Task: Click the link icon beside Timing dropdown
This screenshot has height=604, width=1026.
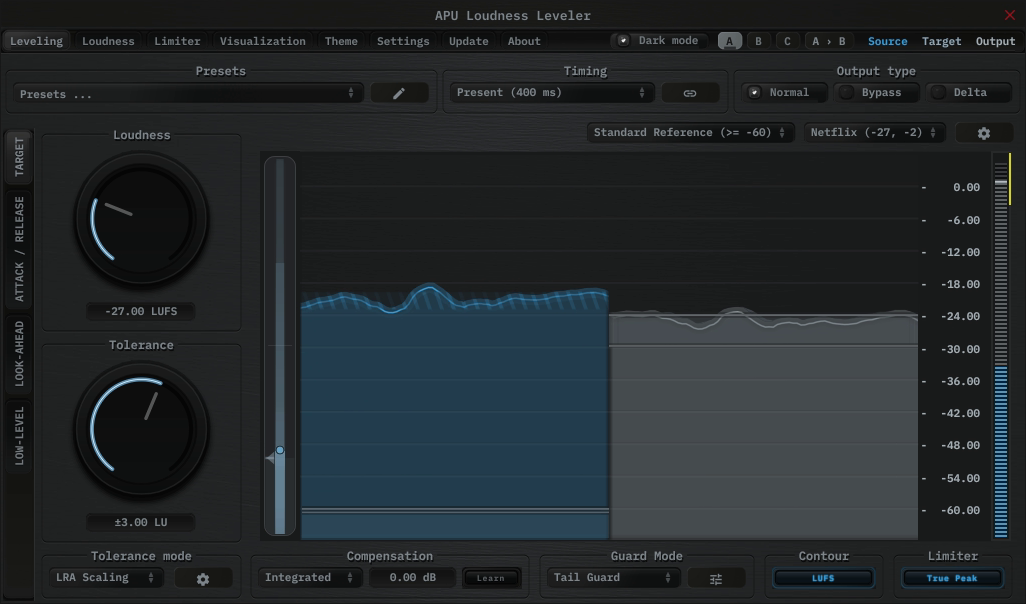Action: point(690,93)
